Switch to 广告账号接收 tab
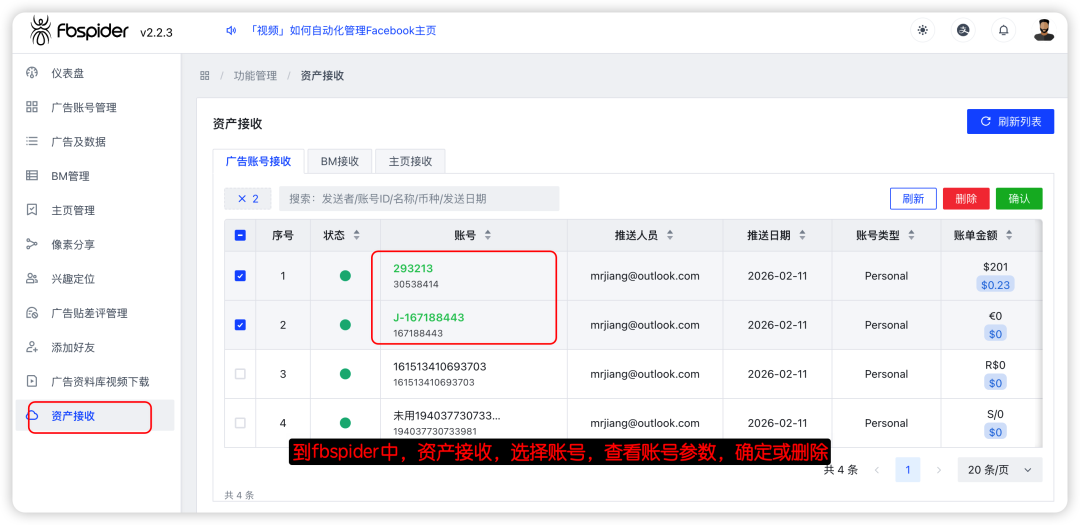The image size is (1080, 525). pyautogui.click(x=258, y=161)
